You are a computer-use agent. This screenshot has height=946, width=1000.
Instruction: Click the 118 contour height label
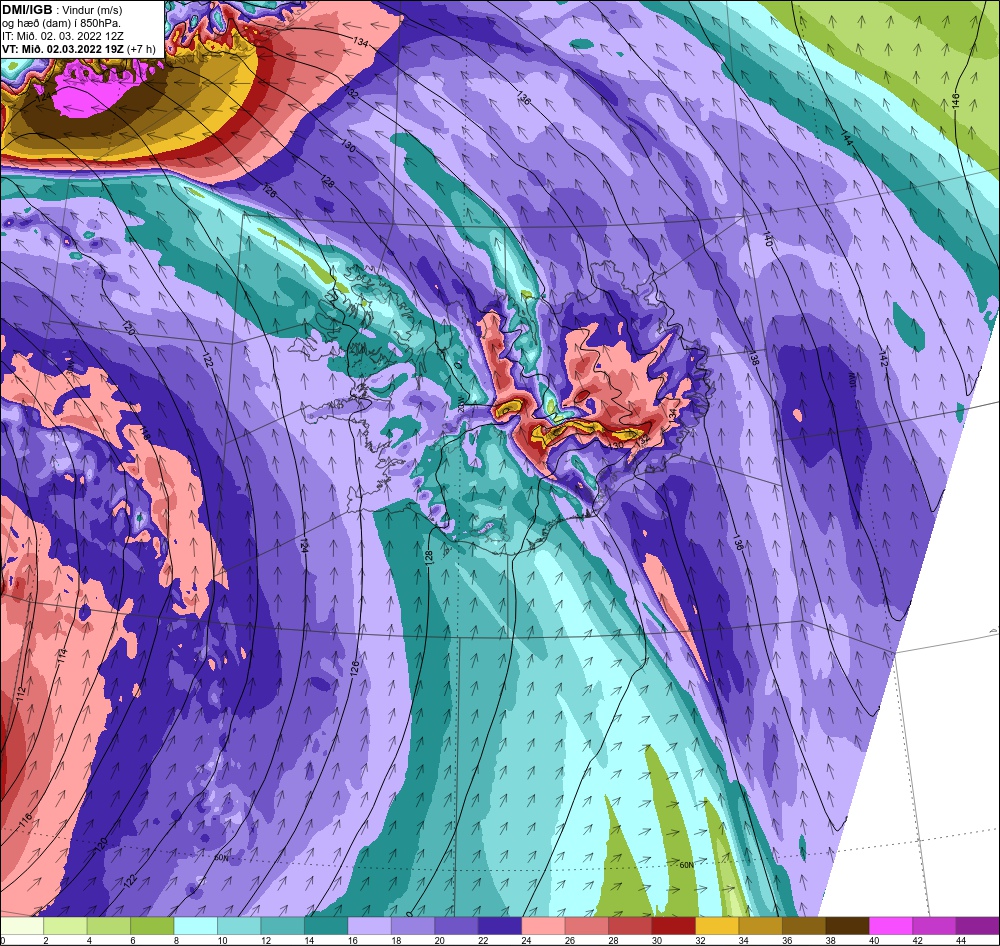coord(144,434)
